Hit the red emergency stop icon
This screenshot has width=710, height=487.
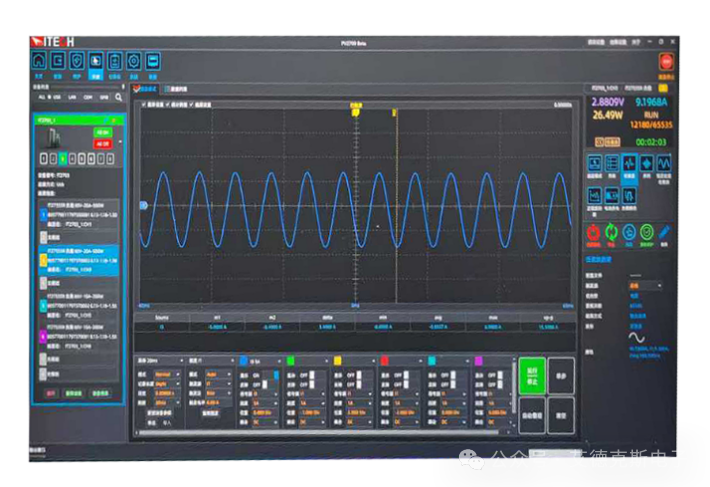point(666,62)
